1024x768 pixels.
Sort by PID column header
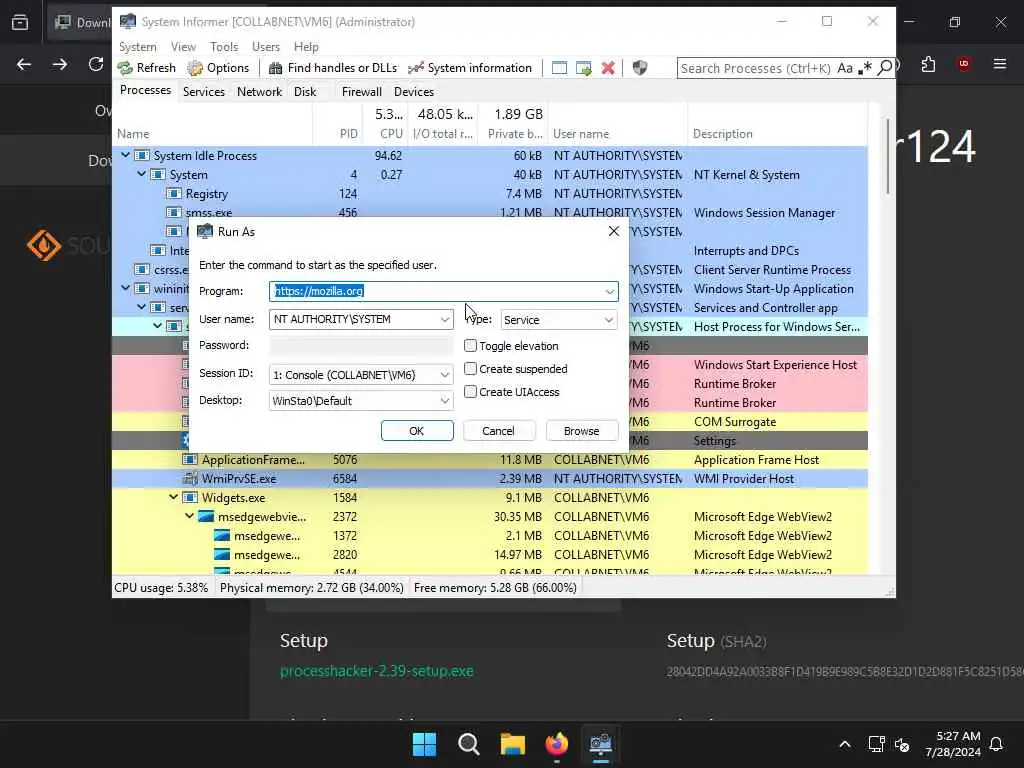[349, 133]
